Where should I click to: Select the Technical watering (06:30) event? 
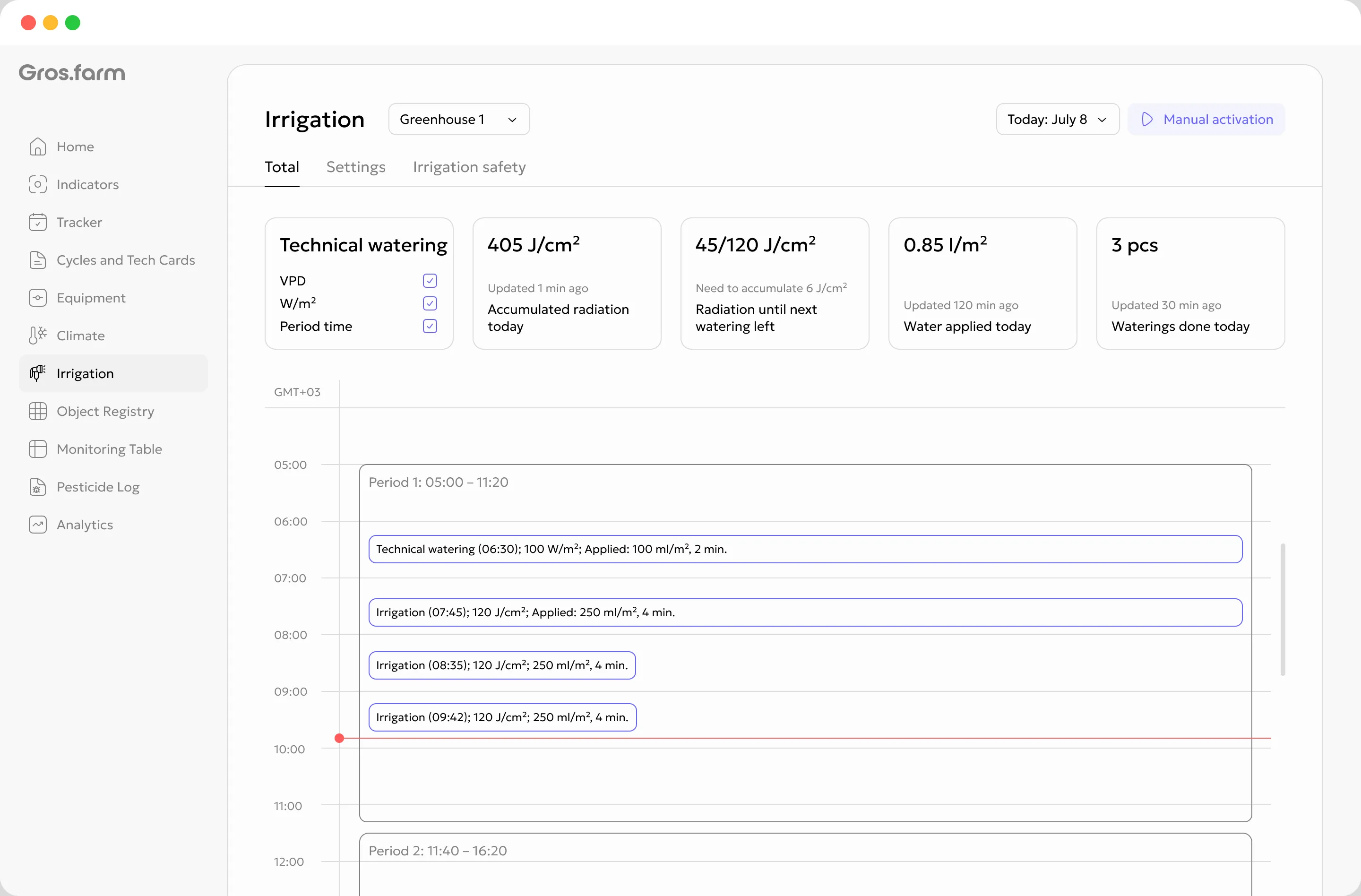pos(805,549)
